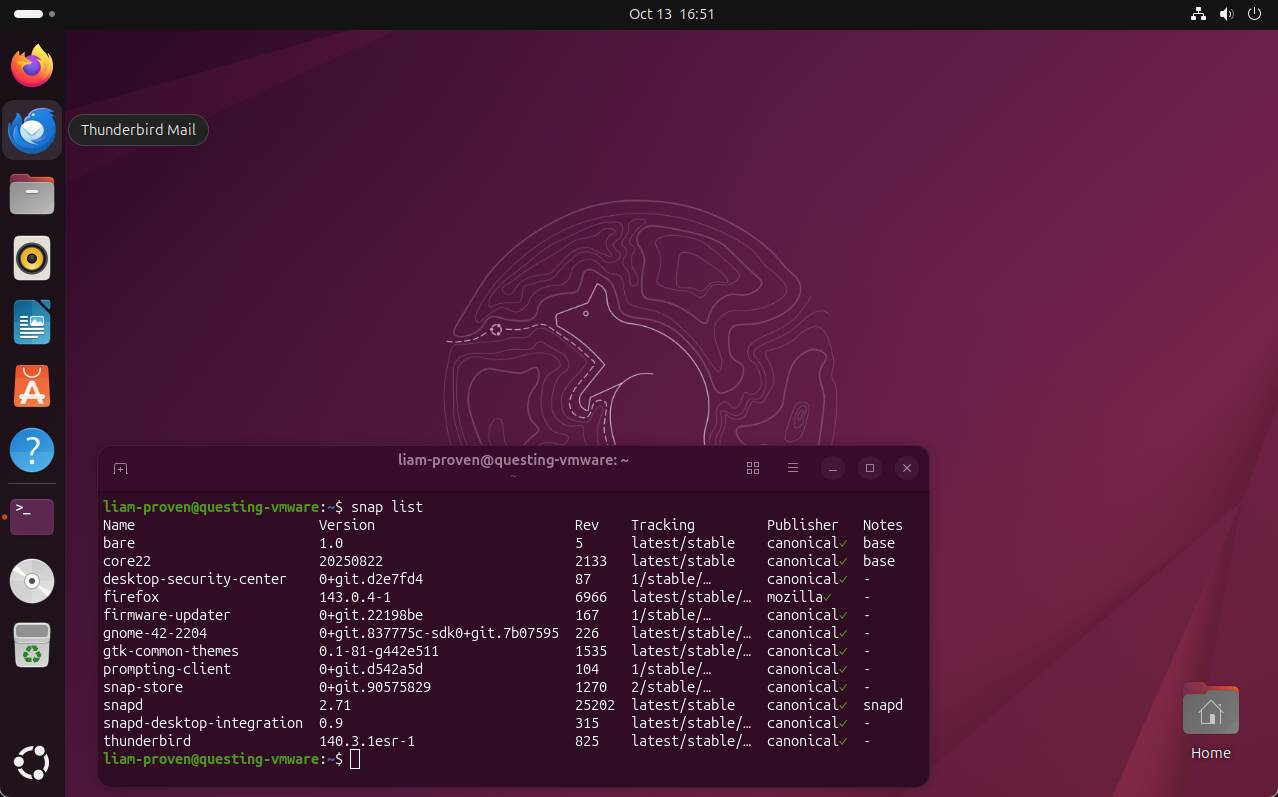The width and height of the screenshot is (1278, 797).
Task: Open the terminal hamburger menu
Action: click(792, 468)
